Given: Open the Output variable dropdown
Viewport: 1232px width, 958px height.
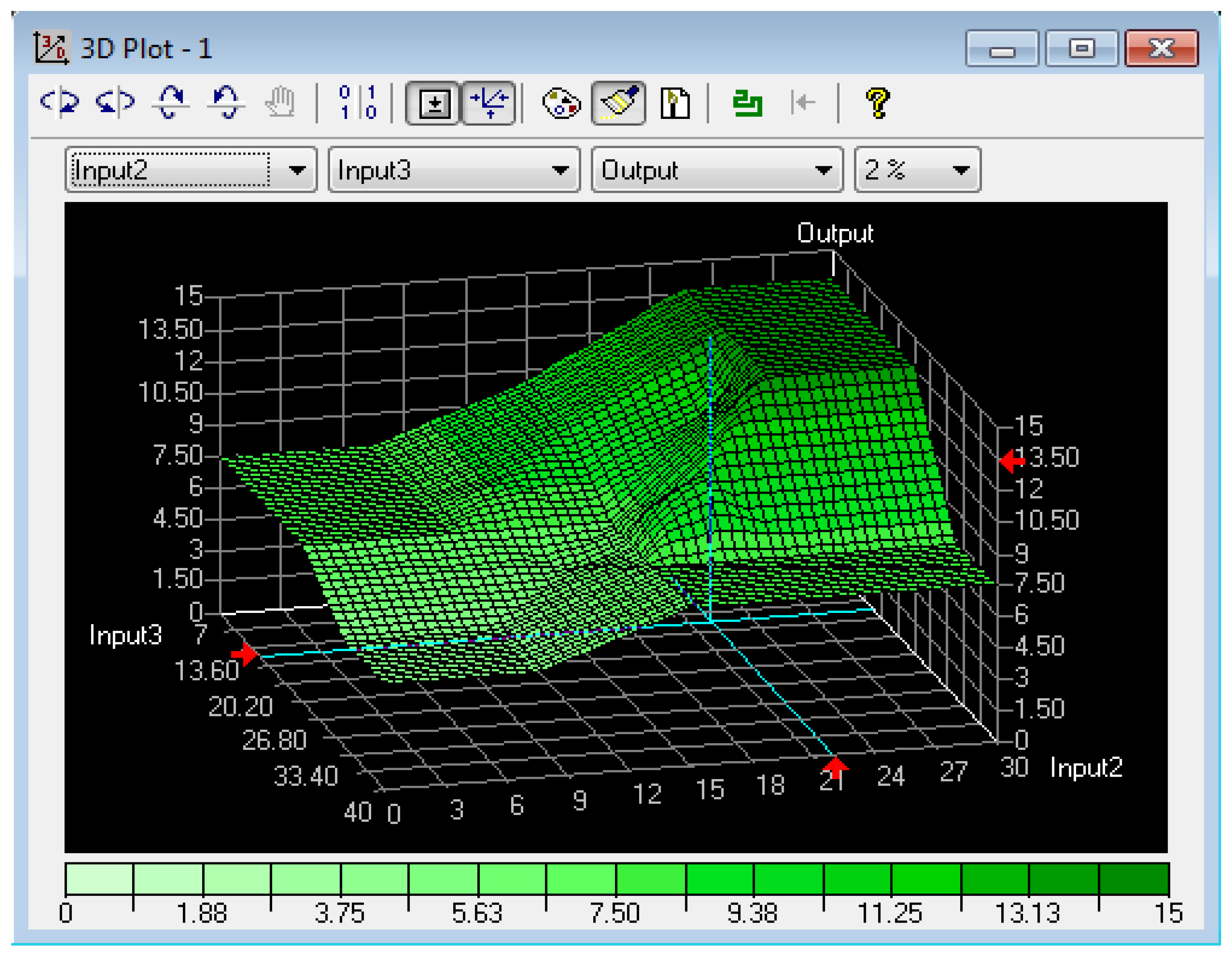Looking at the screenshot, I should pyautogui.click(x=823, y=170).
